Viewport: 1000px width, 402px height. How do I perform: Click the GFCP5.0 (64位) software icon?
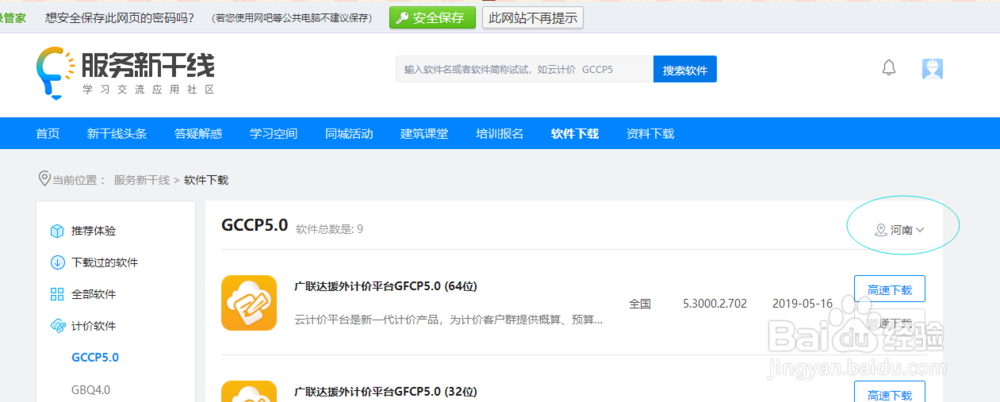(x=249, y=302)
